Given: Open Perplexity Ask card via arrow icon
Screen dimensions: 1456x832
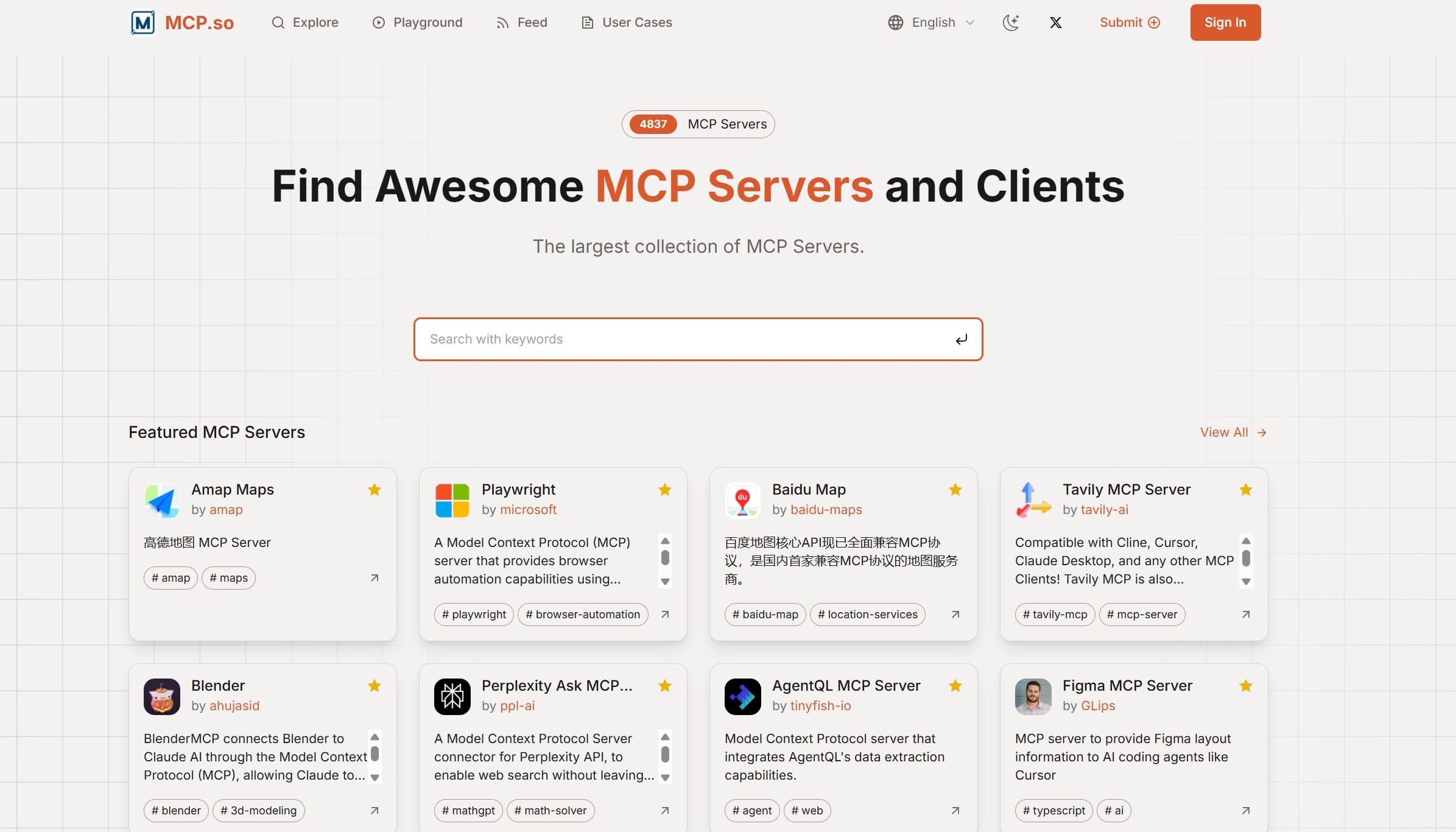Looking at the screenshot, I should point(665,811).
